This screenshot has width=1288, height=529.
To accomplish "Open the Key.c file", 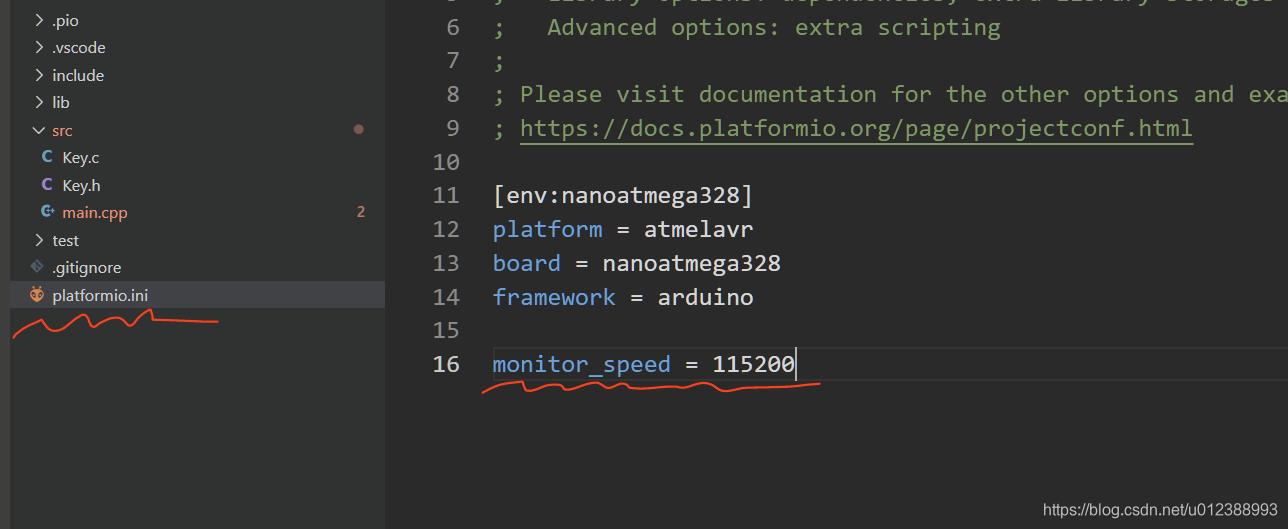I will click(81, 157).
